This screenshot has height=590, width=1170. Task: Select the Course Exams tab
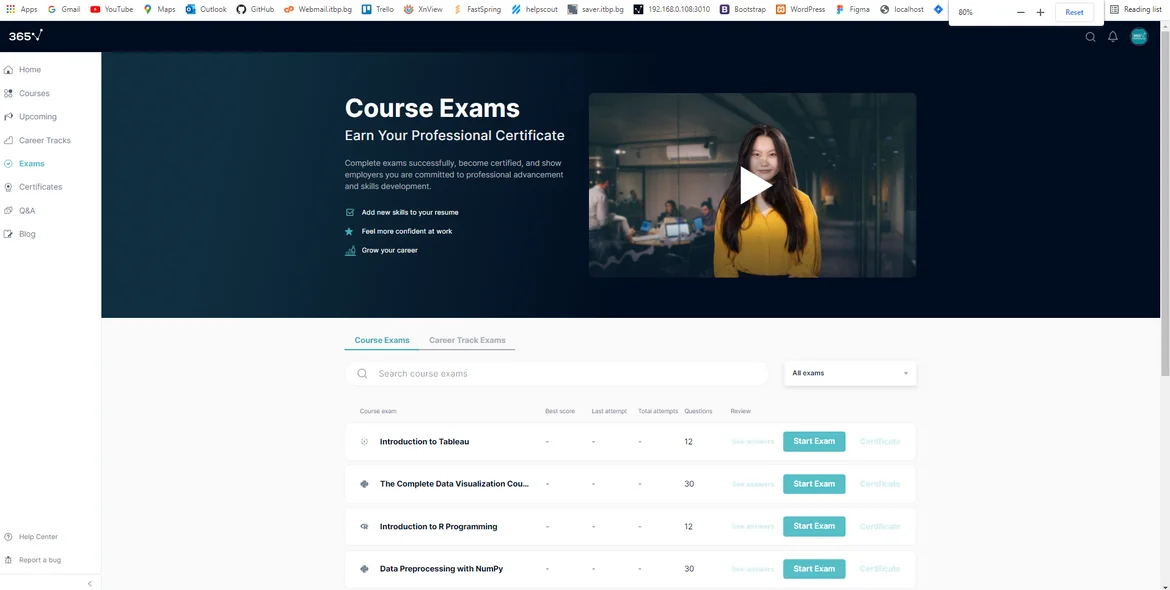coord(382,340)
